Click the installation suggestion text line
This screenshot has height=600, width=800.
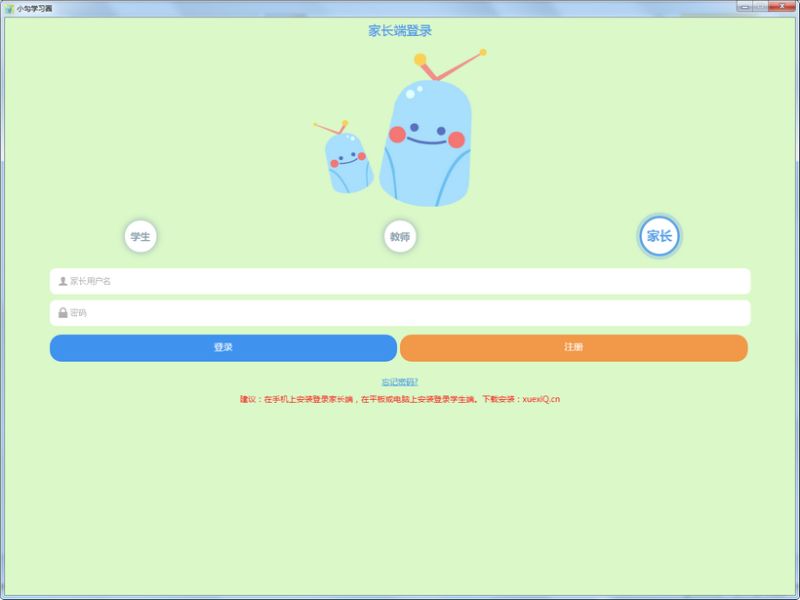click(399, 397)
